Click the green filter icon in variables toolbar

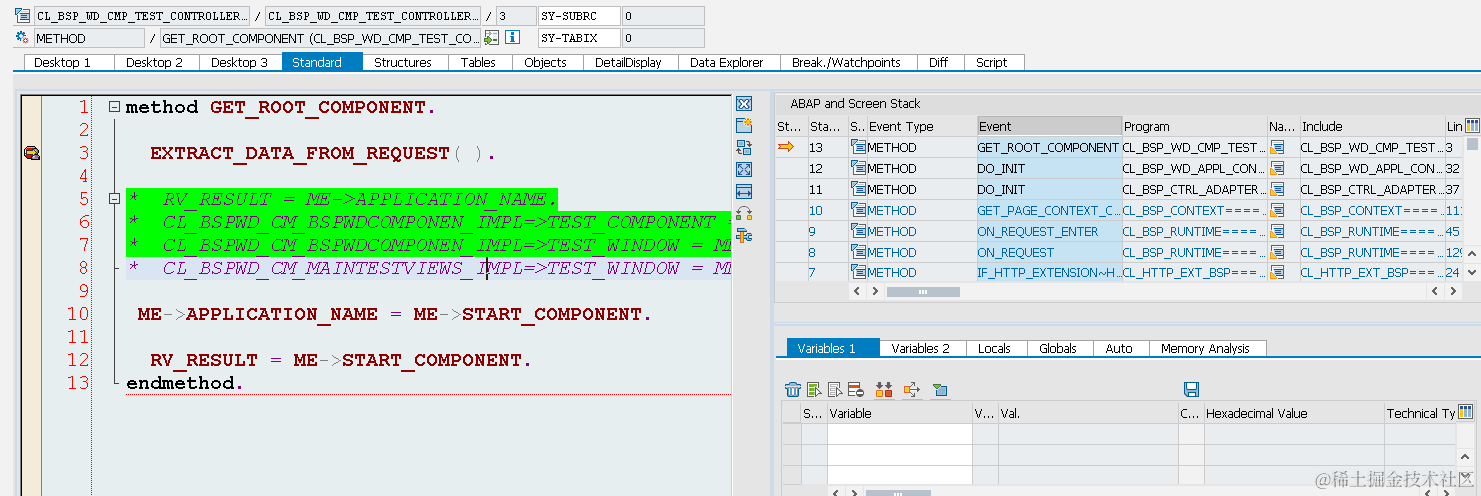939,389
